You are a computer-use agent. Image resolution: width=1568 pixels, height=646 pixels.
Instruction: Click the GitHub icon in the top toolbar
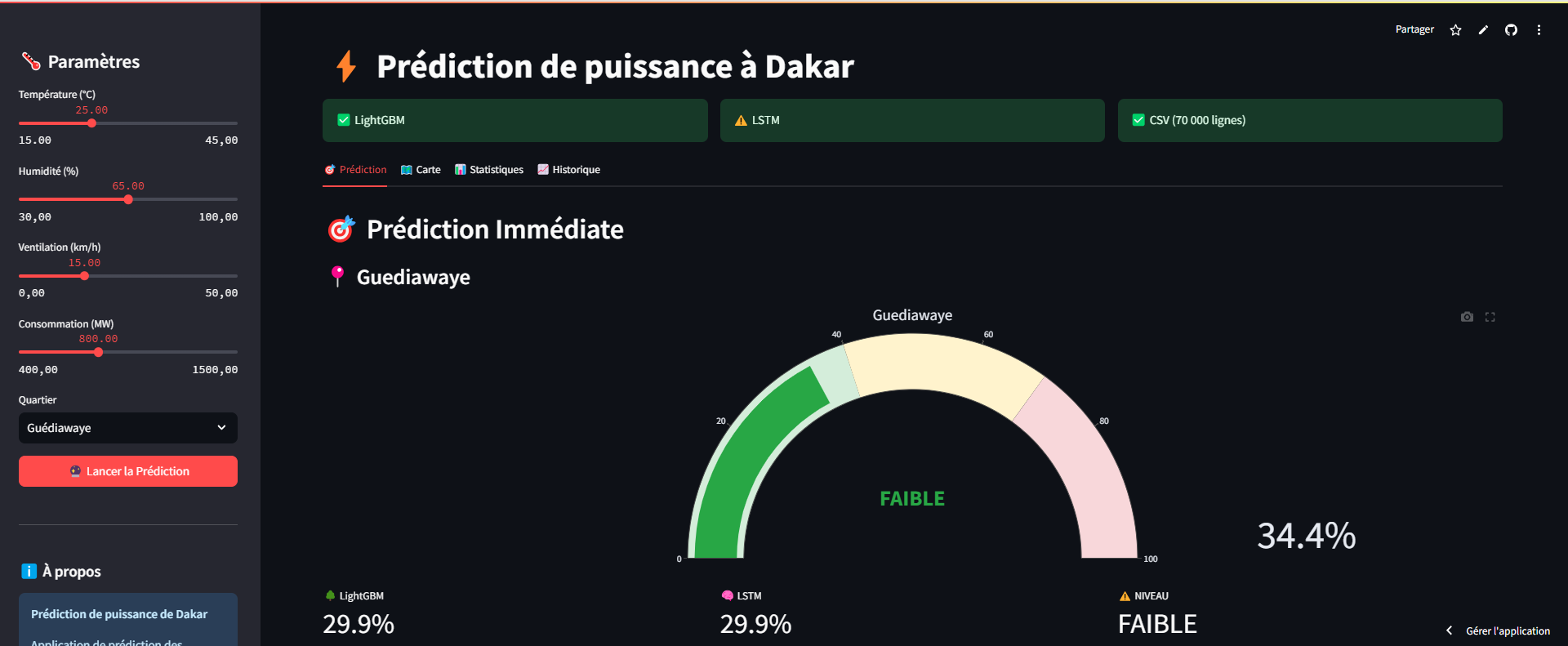point(1511,29)
